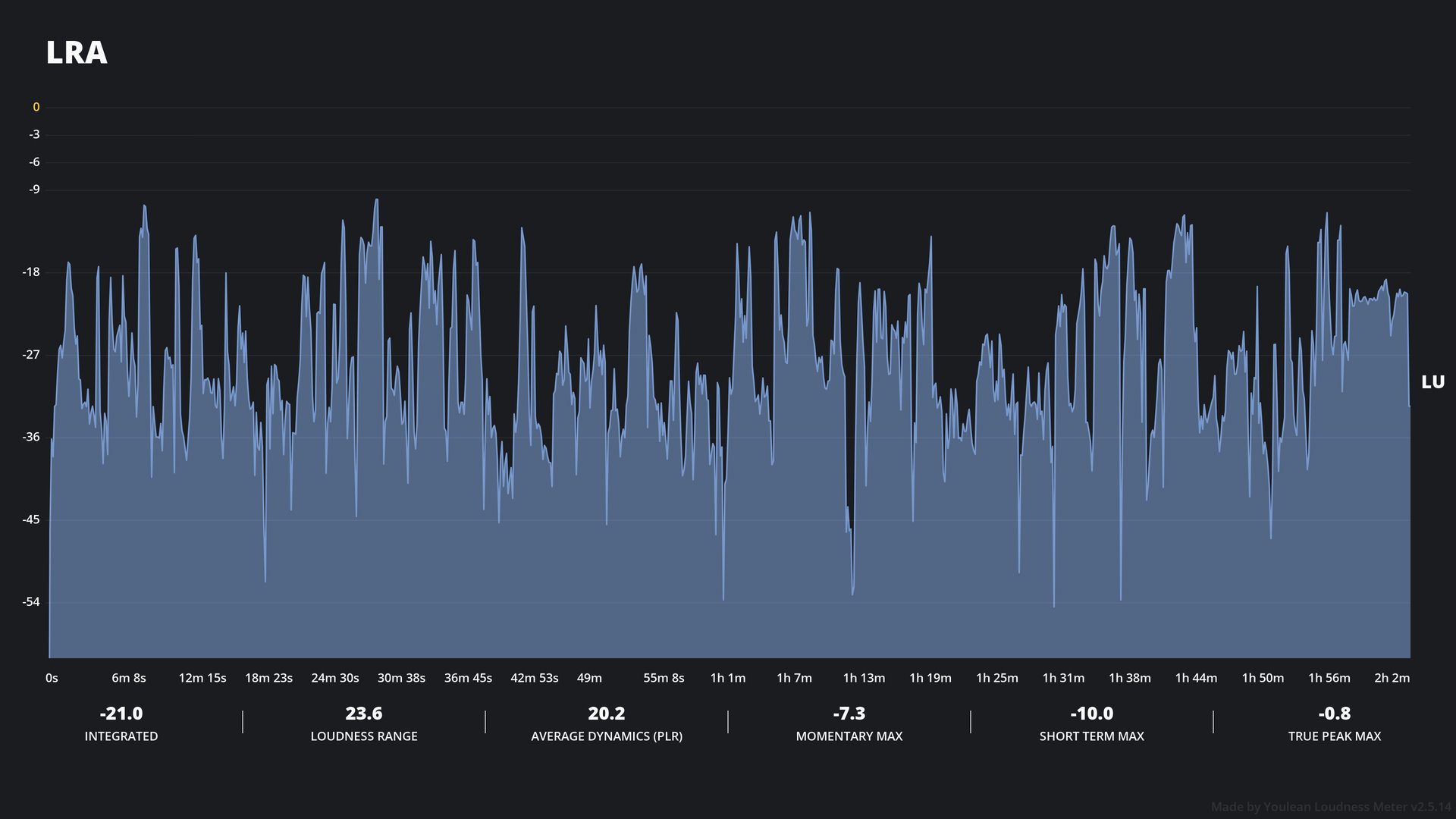
Task: Click the 1h 7m time marker
Action: pyautogui.click(x=794, y=678)
